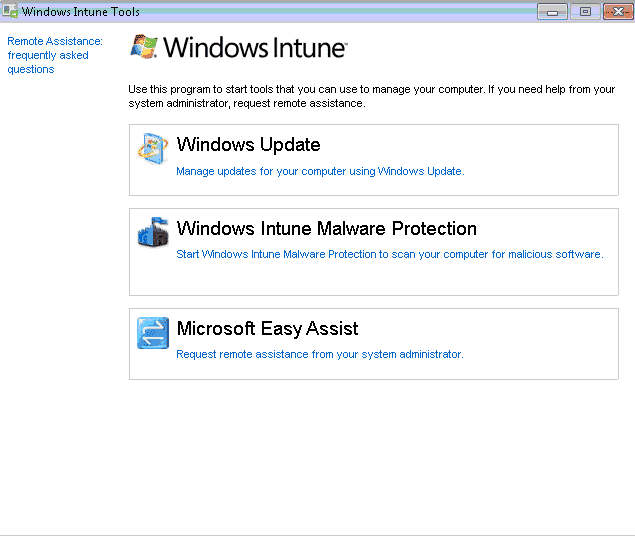The image size is (635, 536).
Task: Open Manage updates using Windows Update link
Action: pos(320,171)
